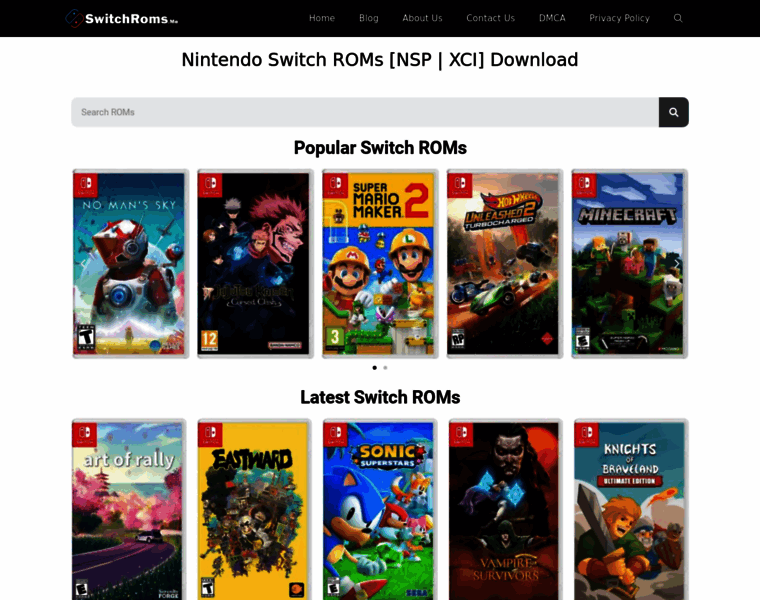Click the Sonic Superstars game cover
Viewport: 760px width, 600px height.
tap(380, 510)
